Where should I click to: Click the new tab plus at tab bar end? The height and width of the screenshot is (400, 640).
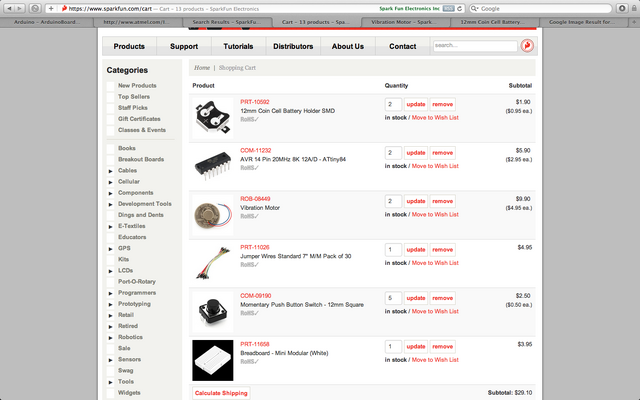click(634, 22)
